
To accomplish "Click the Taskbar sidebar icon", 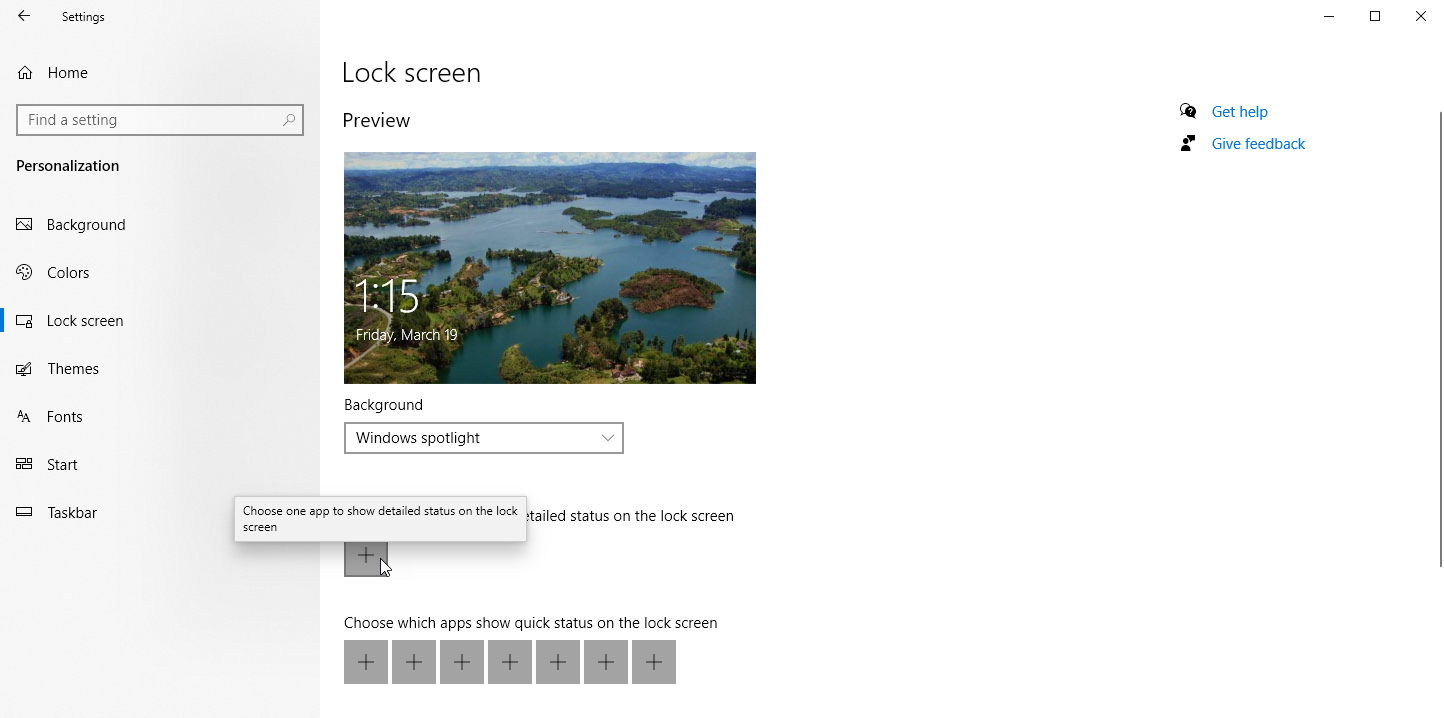I will coord(25,513).
